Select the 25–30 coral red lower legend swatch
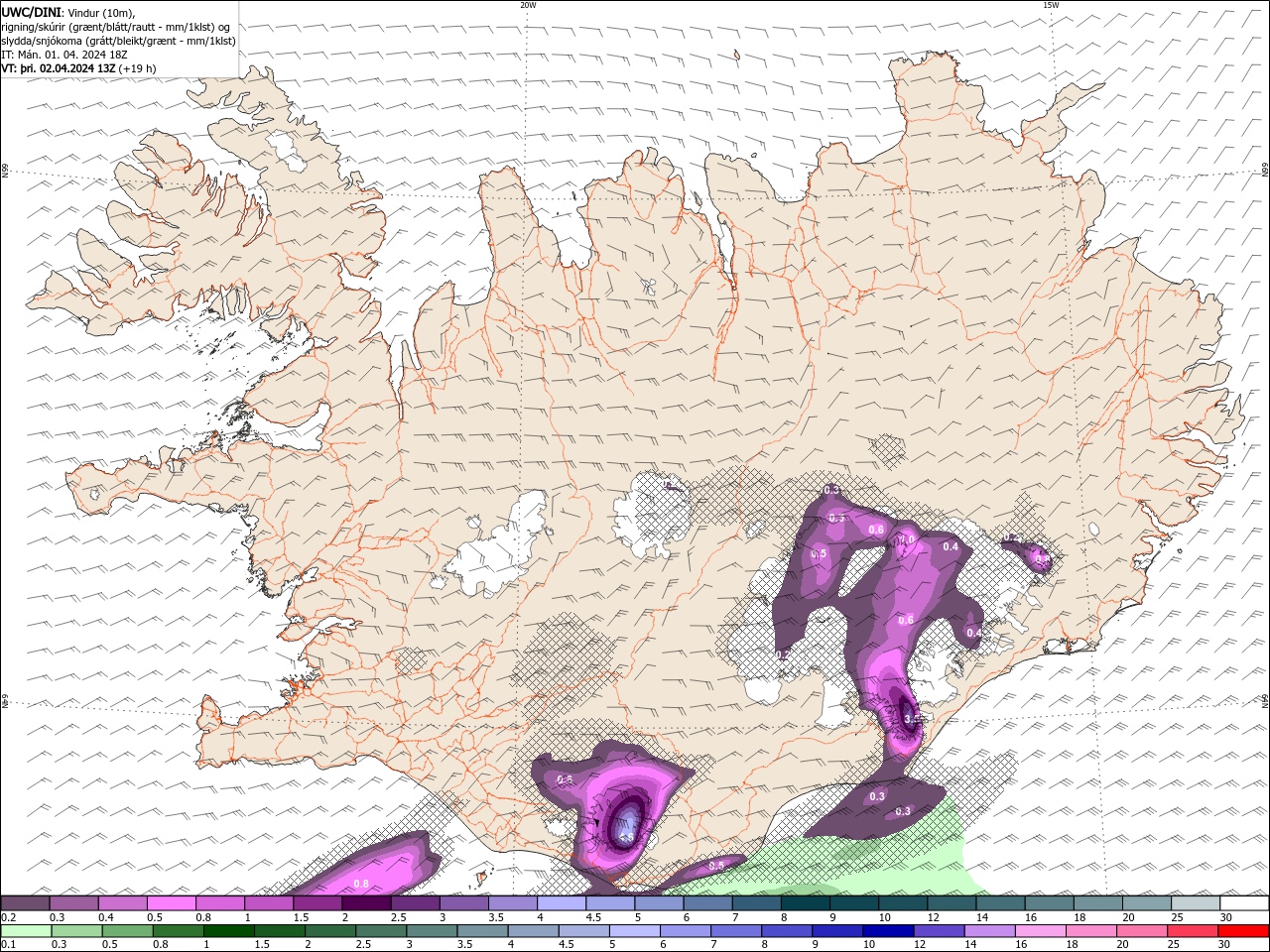This screenshot has width=1270, height=952. (1192, 931)
